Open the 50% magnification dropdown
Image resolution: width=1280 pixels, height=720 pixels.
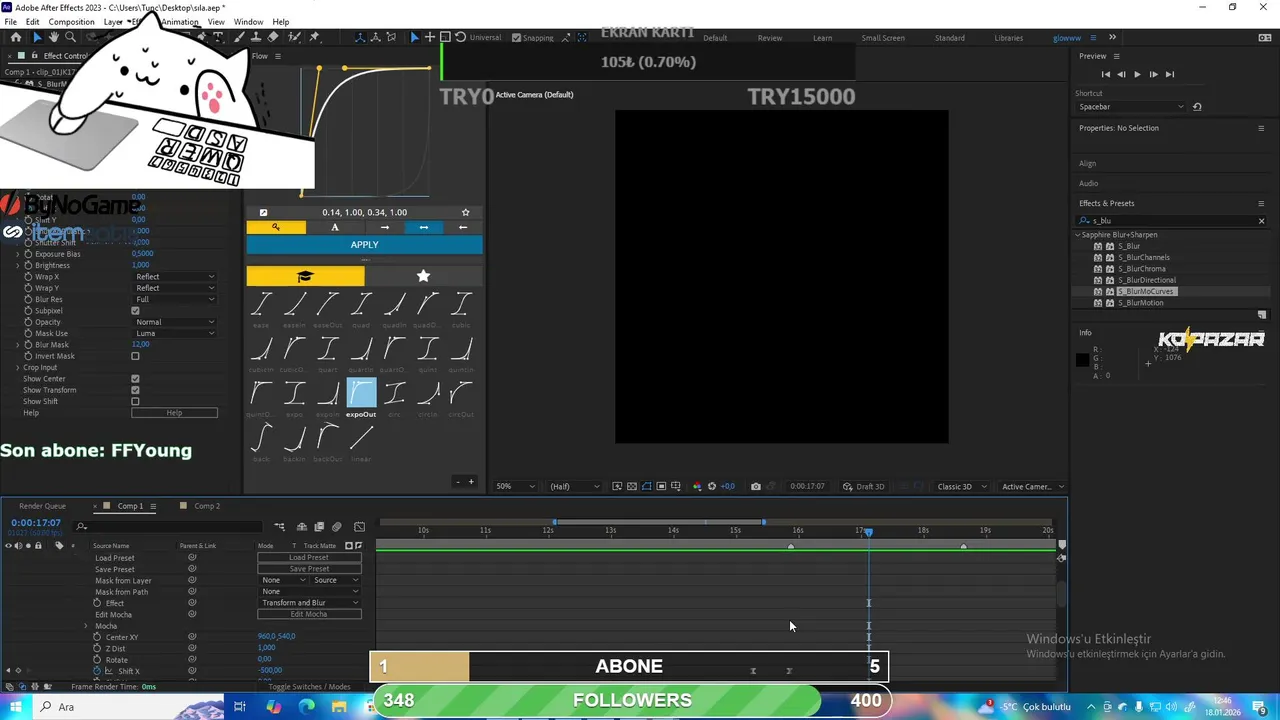(x=517, y=486)
